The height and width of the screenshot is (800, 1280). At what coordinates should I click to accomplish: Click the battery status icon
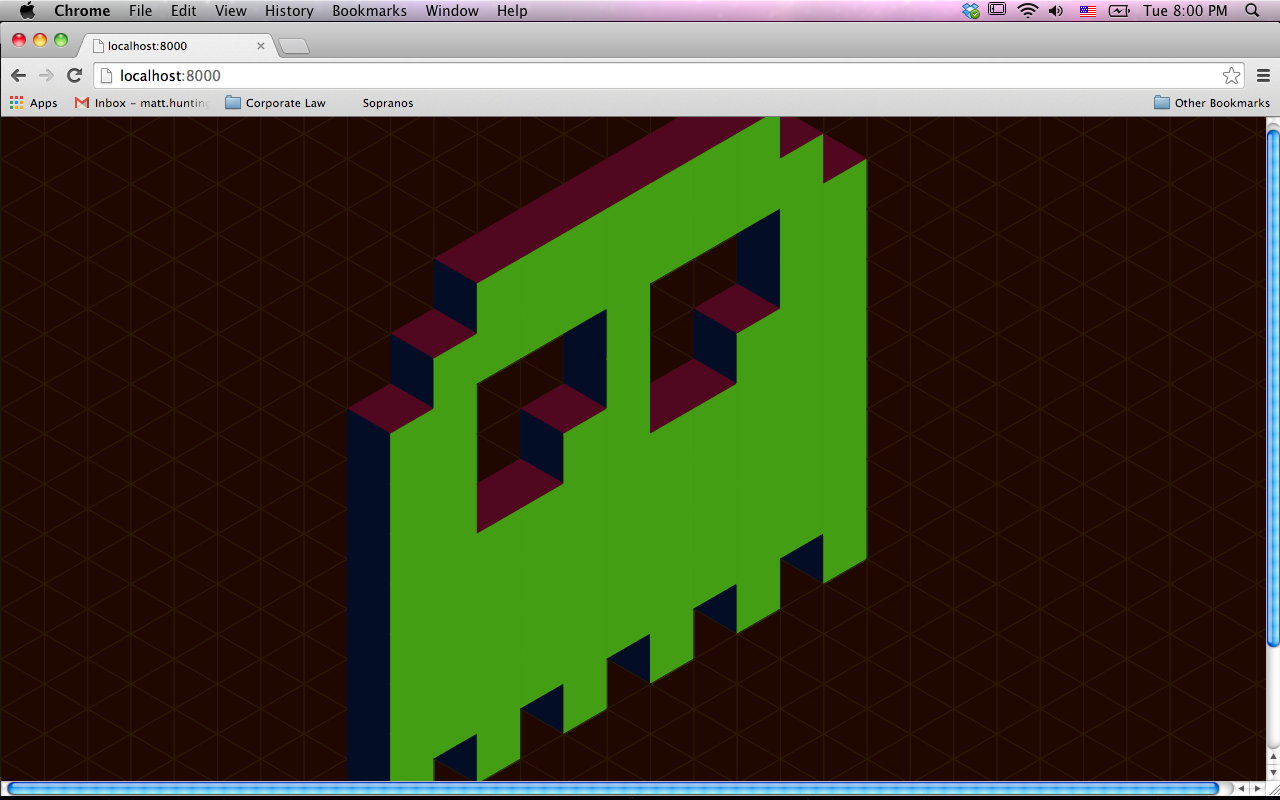coord(1118,11)
